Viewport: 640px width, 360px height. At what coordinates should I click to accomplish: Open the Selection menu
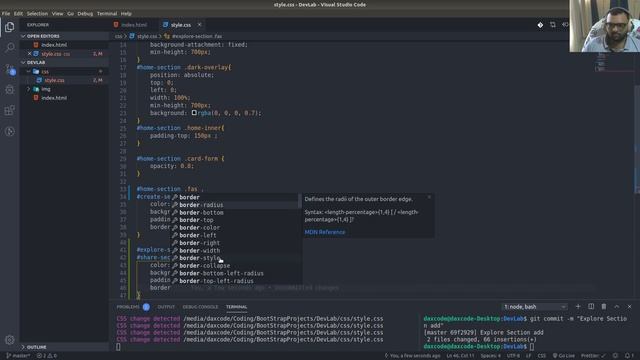click(x=37, y=13)
